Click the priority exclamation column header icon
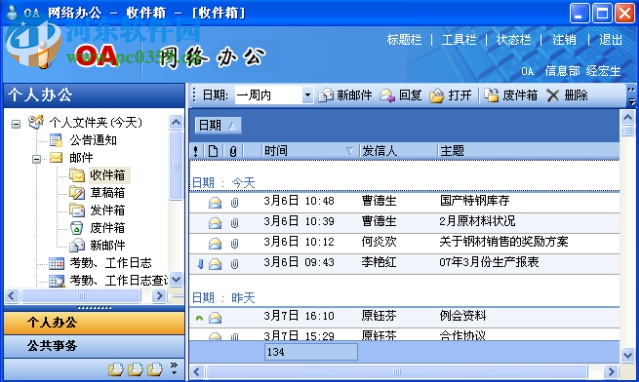This screenshot has width=639, height=382. coord(196,151)
